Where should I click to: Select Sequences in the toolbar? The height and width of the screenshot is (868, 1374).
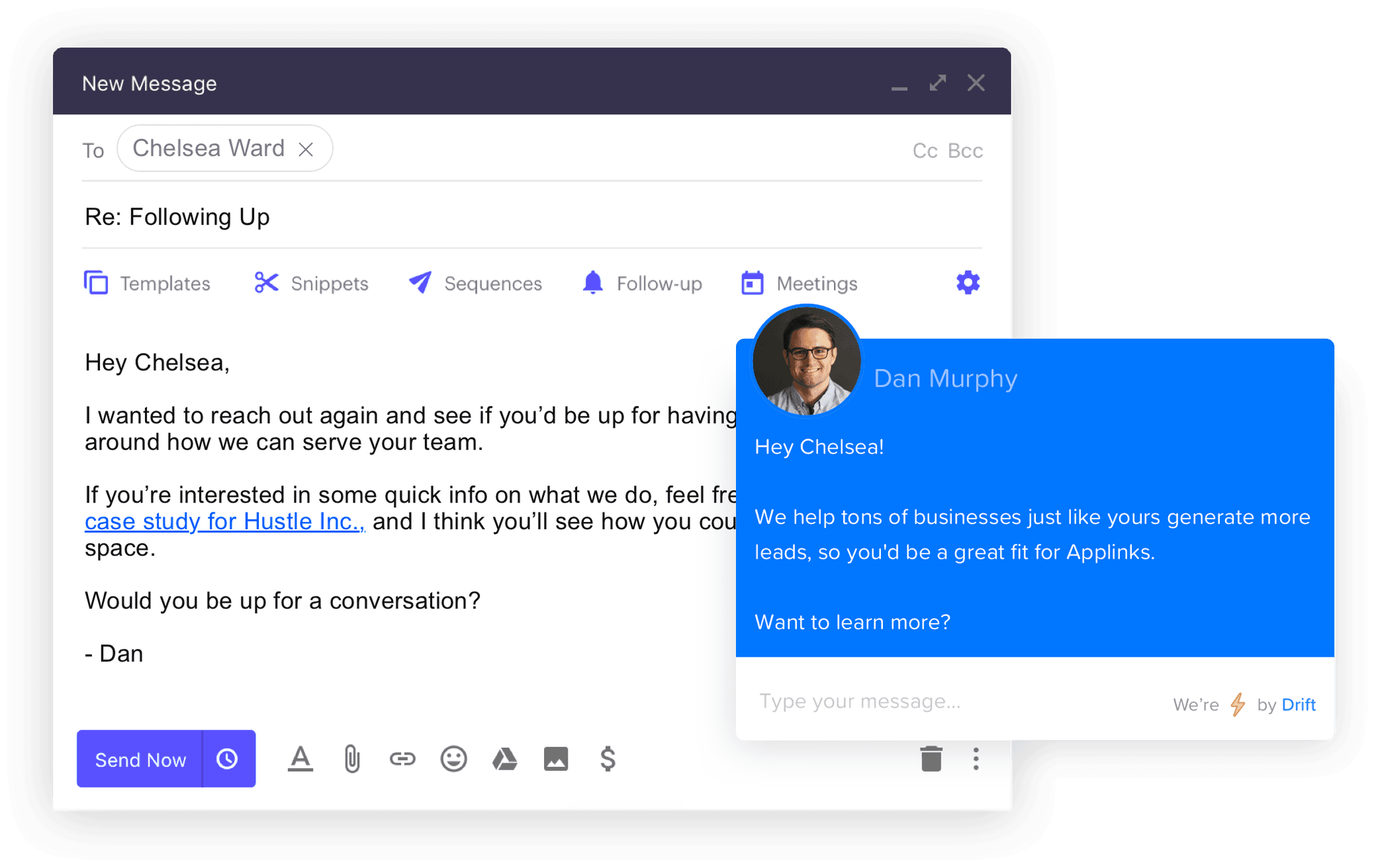[x=476, y=283]
